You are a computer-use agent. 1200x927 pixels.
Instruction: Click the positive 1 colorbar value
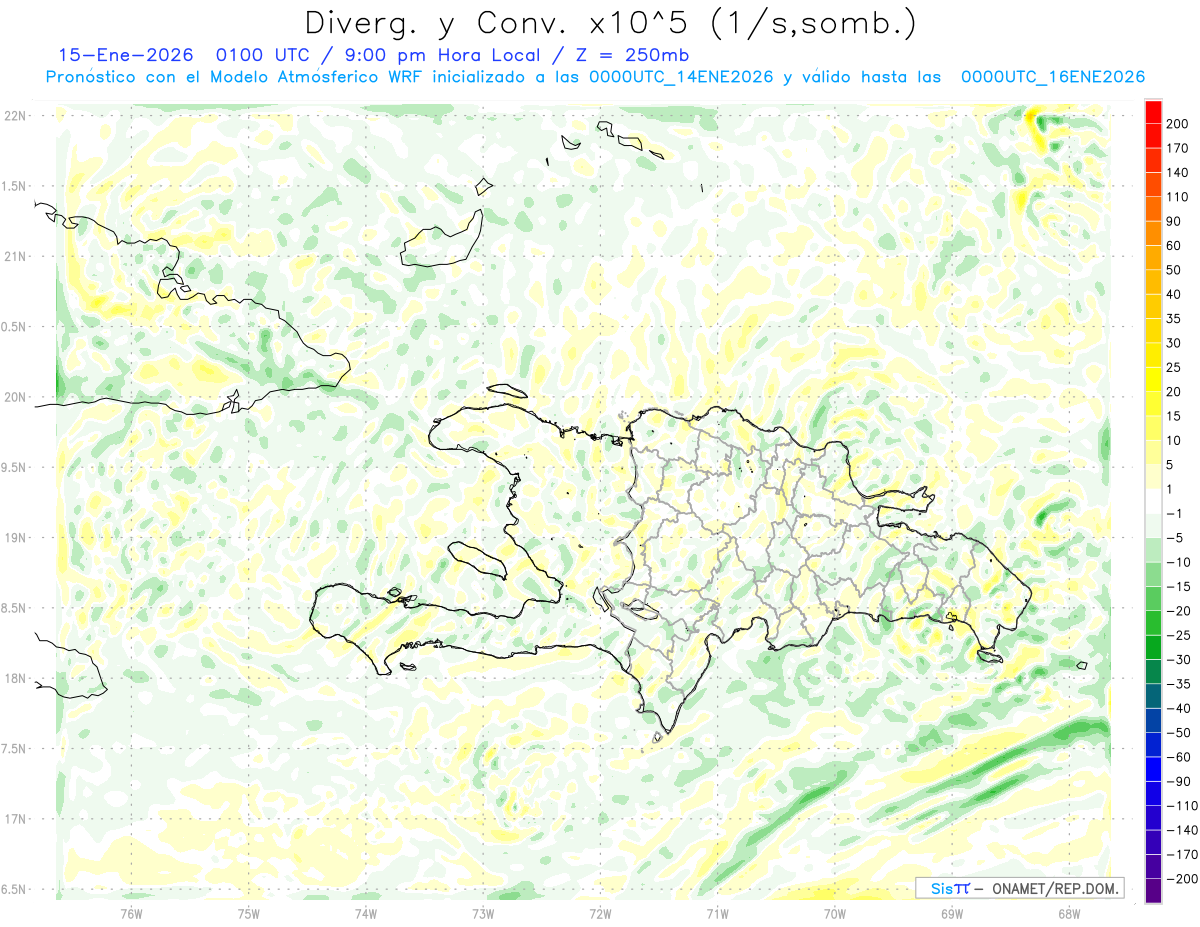(x=1170, y=490)
